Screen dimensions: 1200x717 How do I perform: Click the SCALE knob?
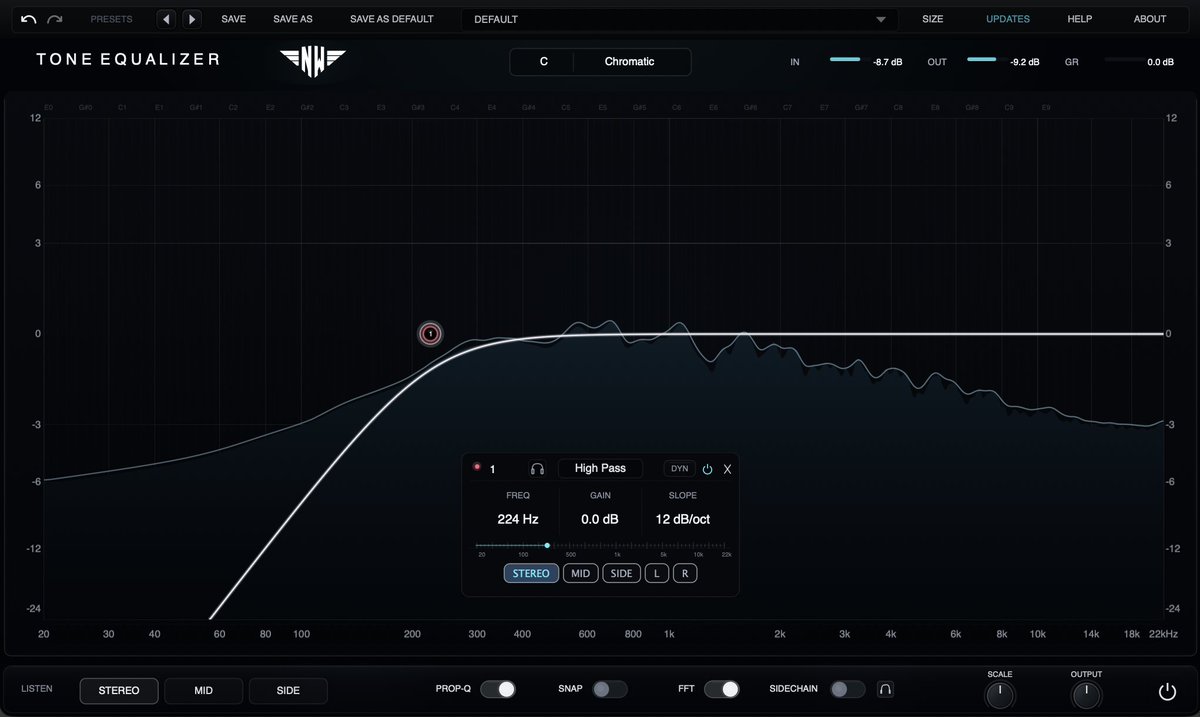click(x=1000, y=695)
